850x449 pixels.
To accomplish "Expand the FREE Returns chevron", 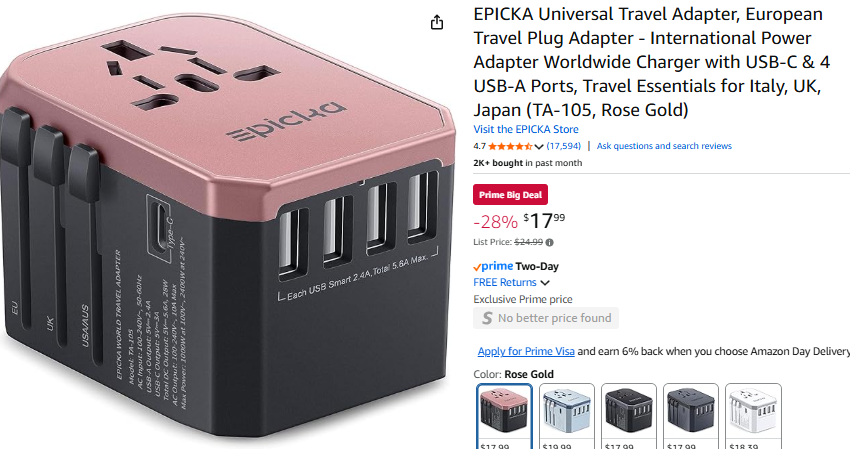I will pyautogui.click(x=545, y=283).
